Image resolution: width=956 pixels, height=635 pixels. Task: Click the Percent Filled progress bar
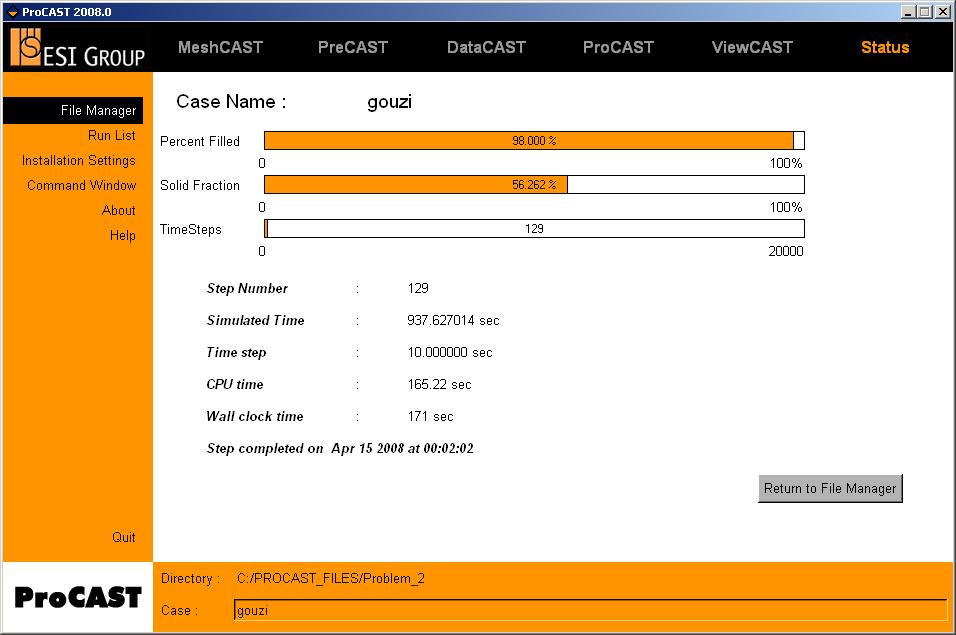[x=534, y=141]
